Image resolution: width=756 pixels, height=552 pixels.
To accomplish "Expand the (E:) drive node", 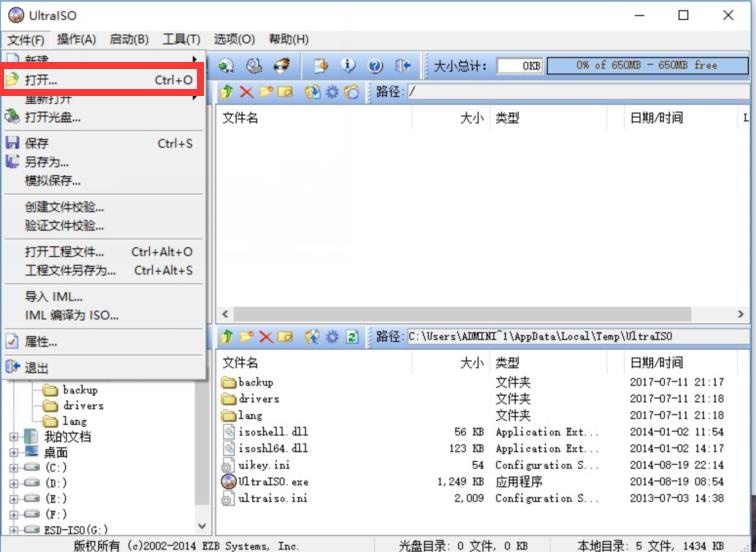I will pyautogui.click(x=14, y=498).
